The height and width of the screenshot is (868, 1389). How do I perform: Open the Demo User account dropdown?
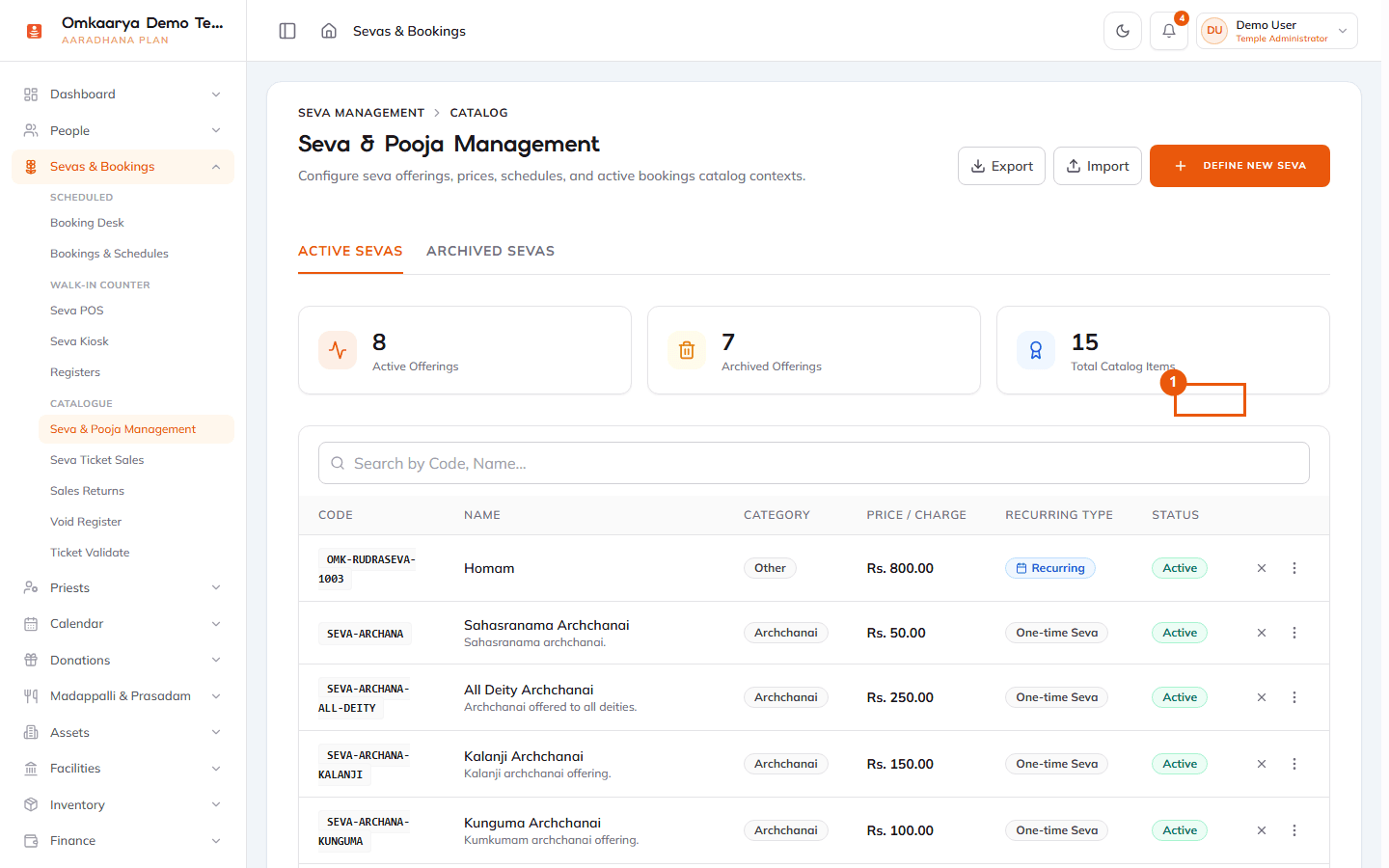tap(1277, 31)
